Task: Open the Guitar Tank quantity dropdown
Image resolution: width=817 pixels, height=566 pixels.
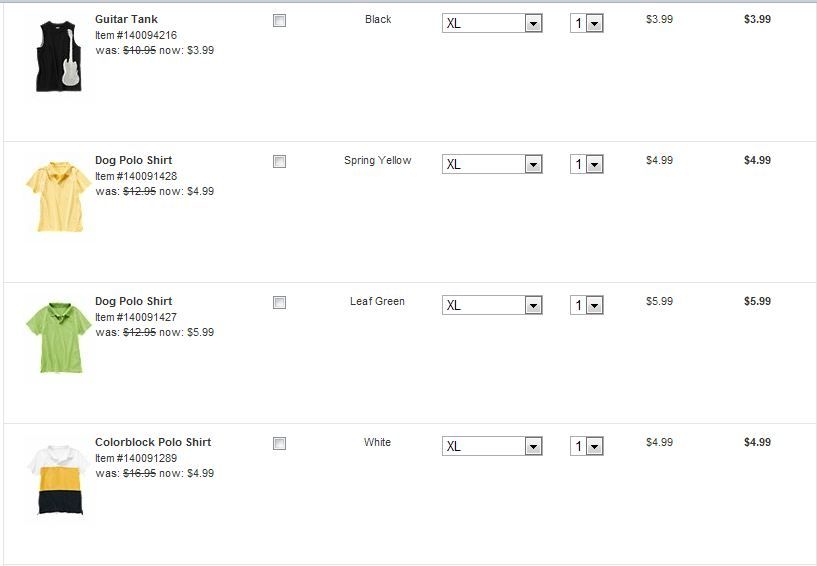Action: pyautogui.click(x=587, y=23)
